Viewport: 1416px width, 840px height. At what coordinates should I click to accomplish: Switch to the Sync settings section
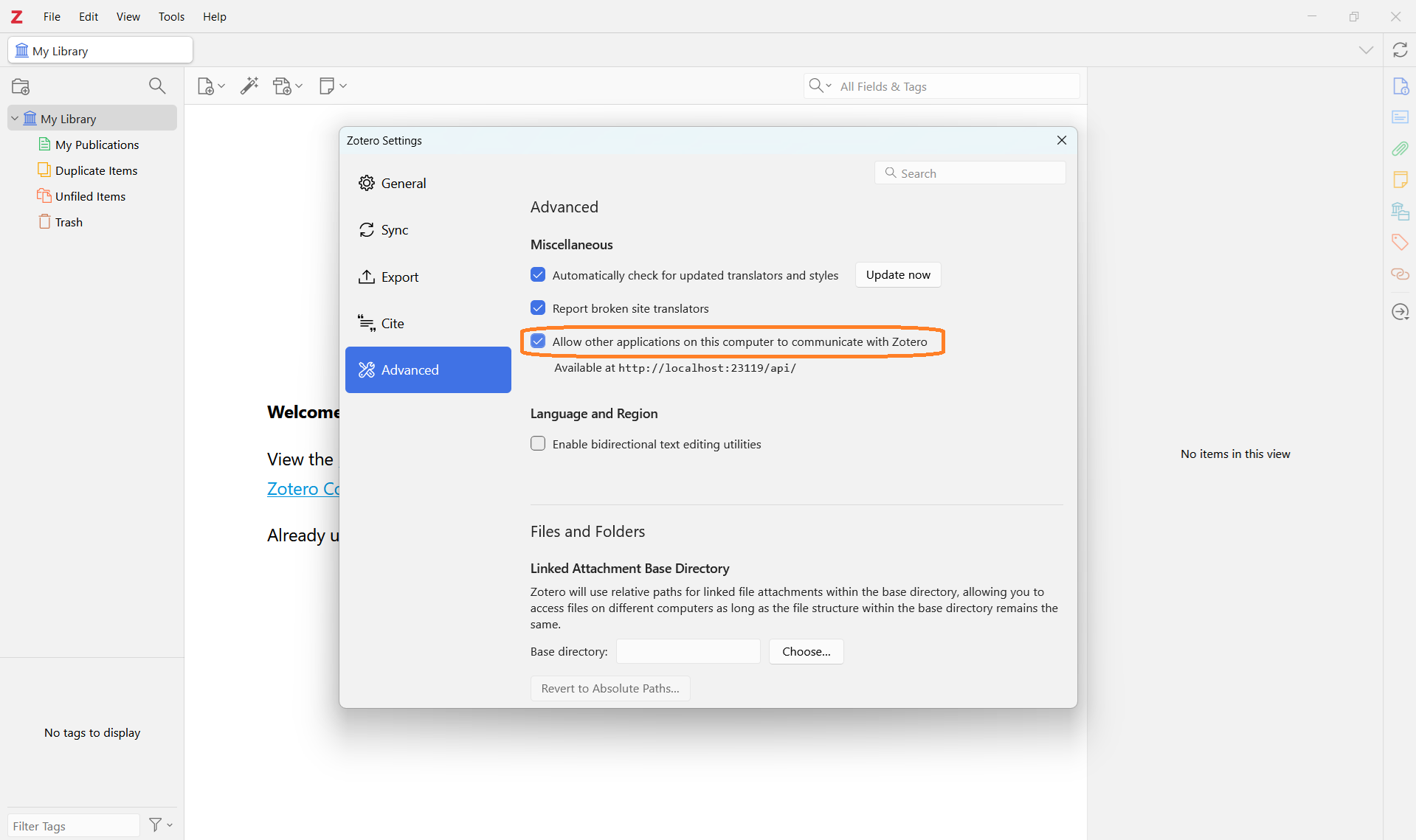(x=396, y=229)
